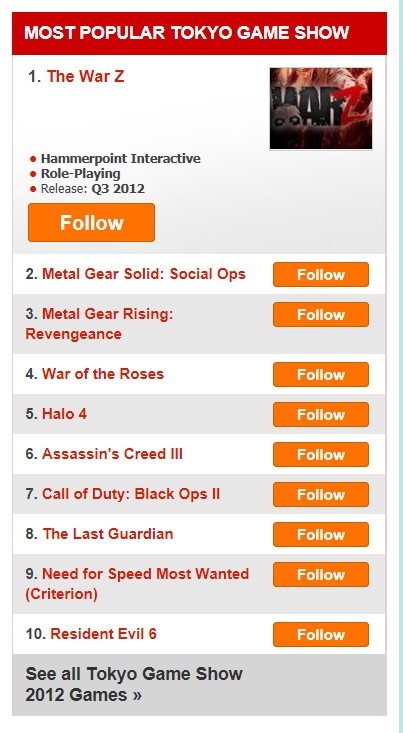The image size is (403, 733).
Task: Open Metal Gear Solid: Social Ops link
Action: pyautogui.click(x=144, y=274)
